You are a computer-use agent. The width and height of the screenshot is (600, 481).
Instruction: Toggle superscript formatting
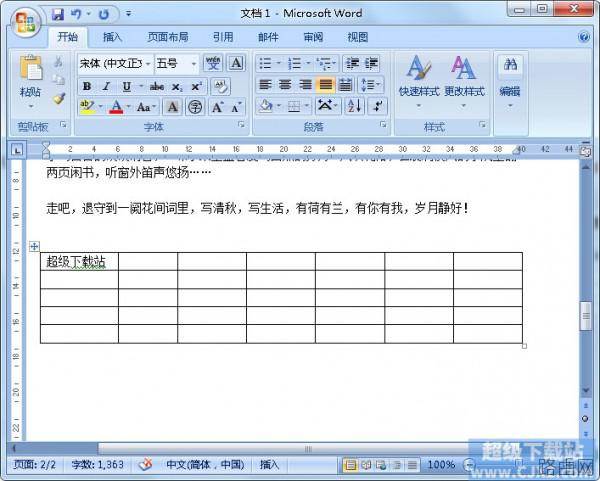point(197,86)
